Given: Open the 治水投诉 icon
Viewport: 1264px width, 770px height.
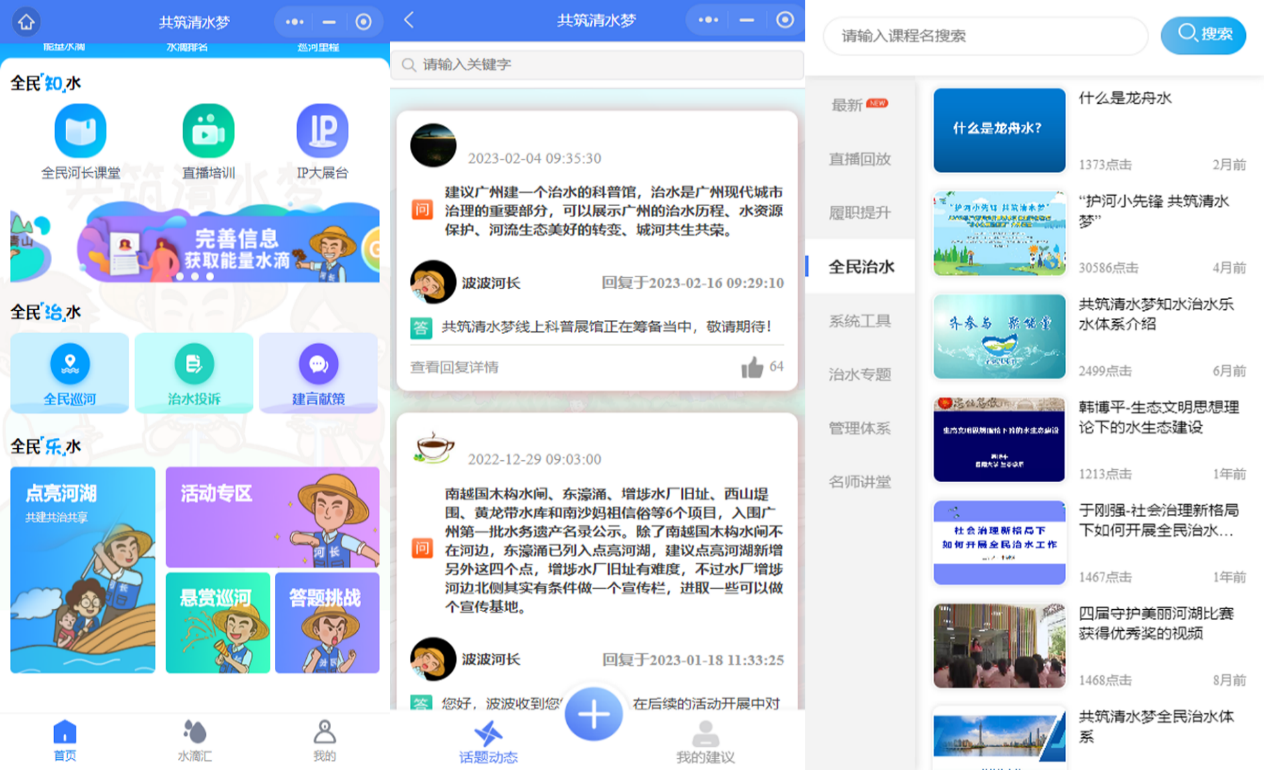Looking at the screenshot, I should coord(194,364).
